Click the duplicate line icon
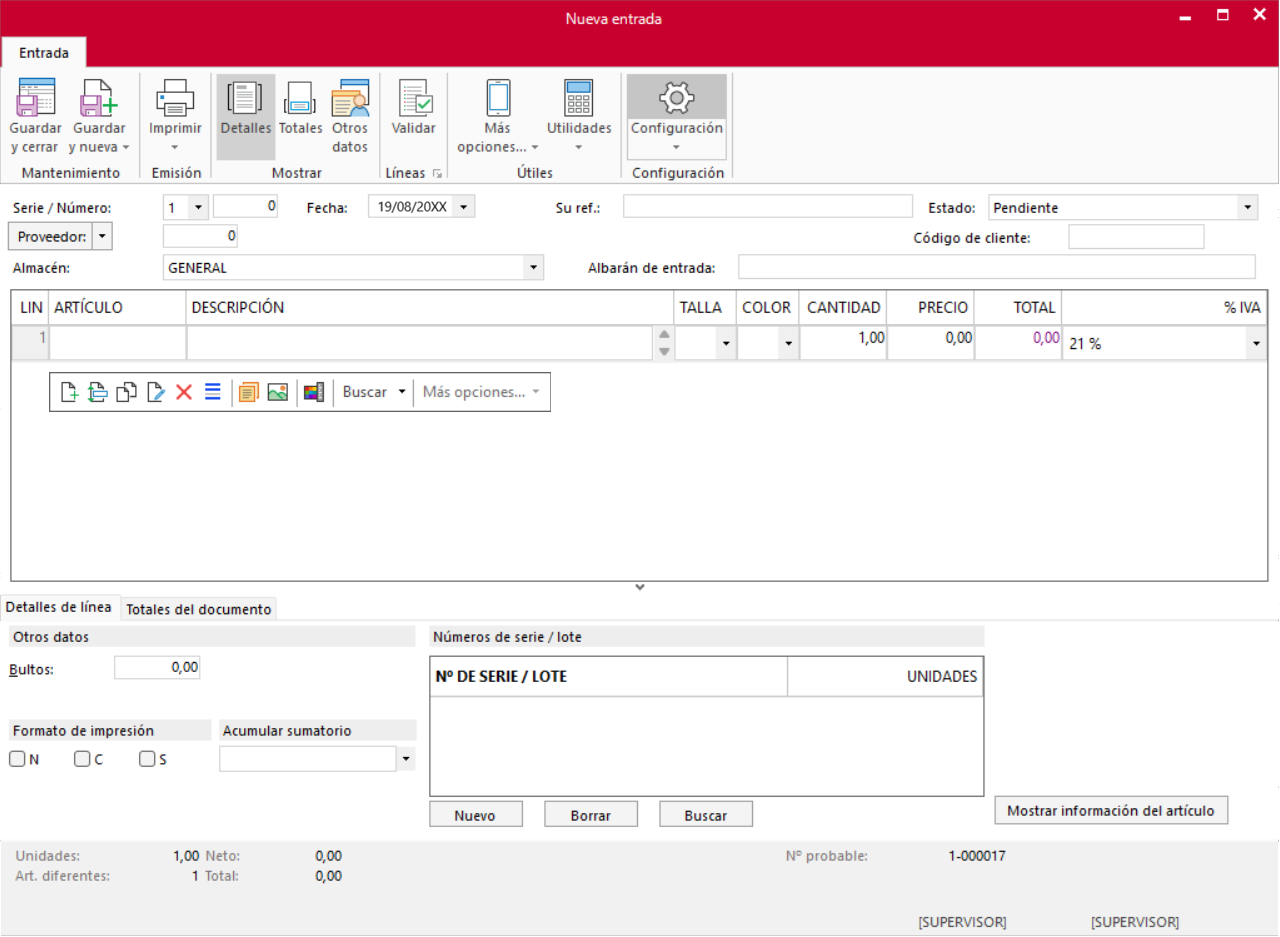 (126, 392)
